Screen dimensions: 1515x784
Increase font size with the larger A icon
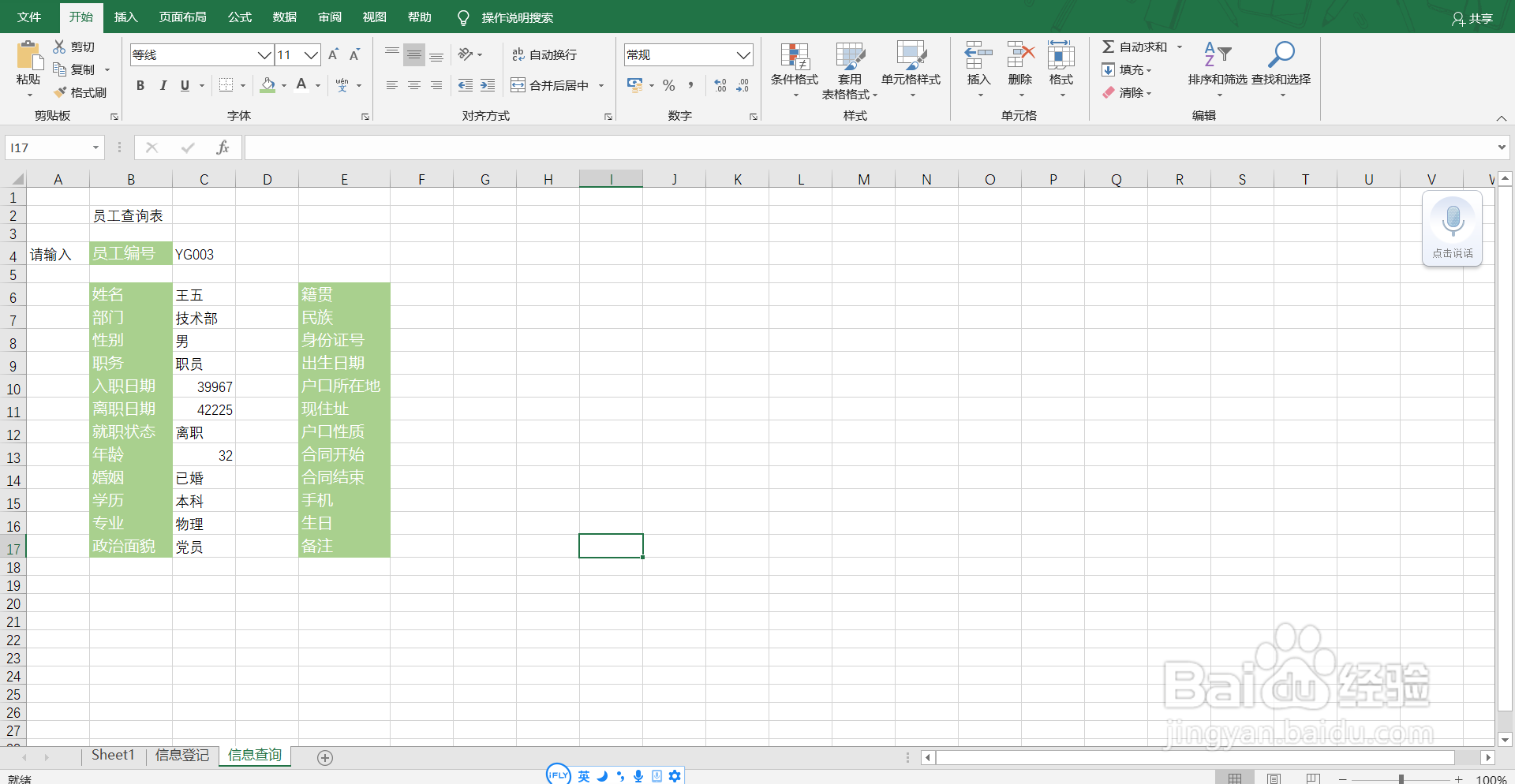[333, 54]
